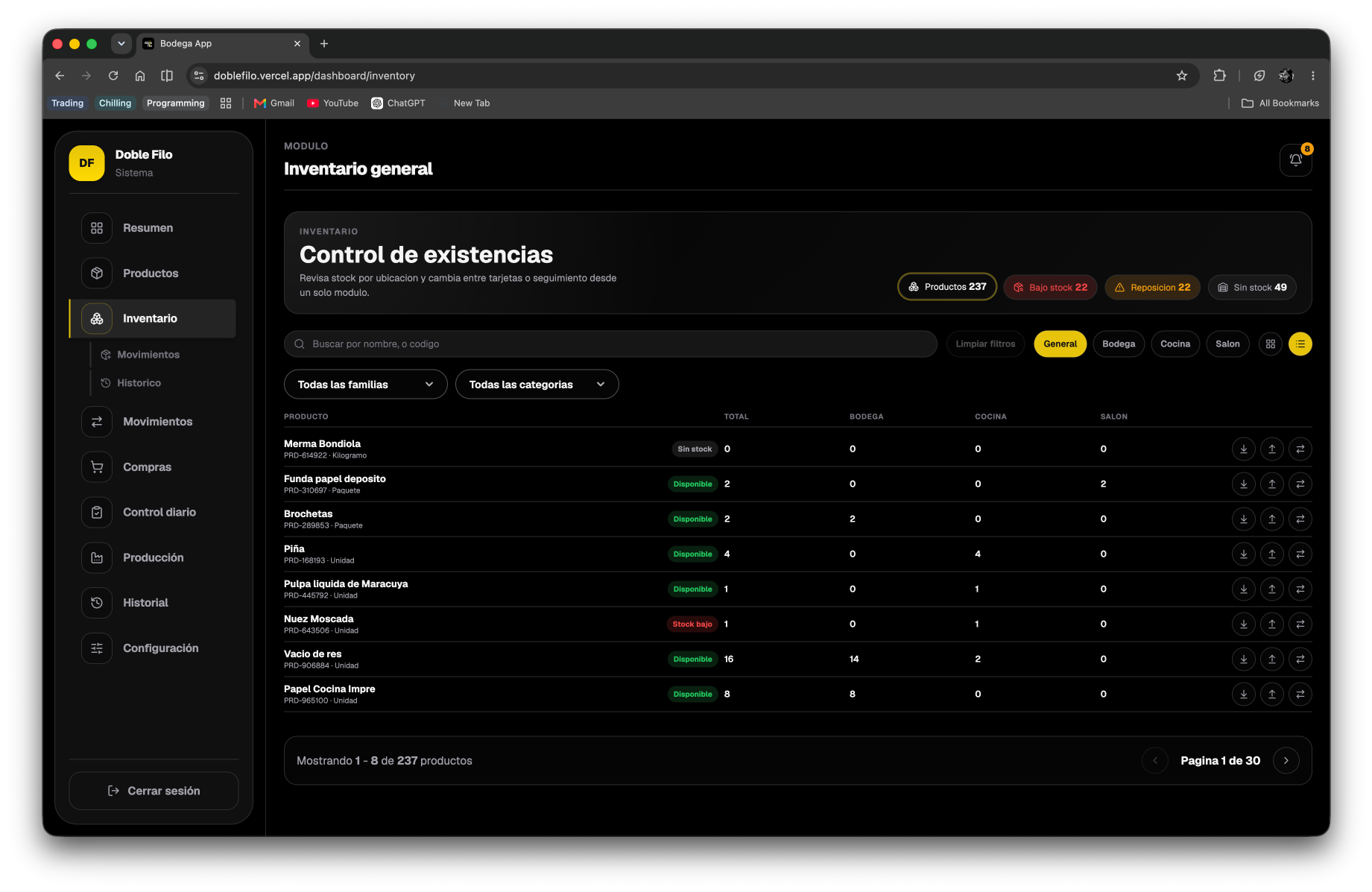Click download icon for Brochetas row
This screenshot has height=892, width=1372.
(x=1244, y=519)
